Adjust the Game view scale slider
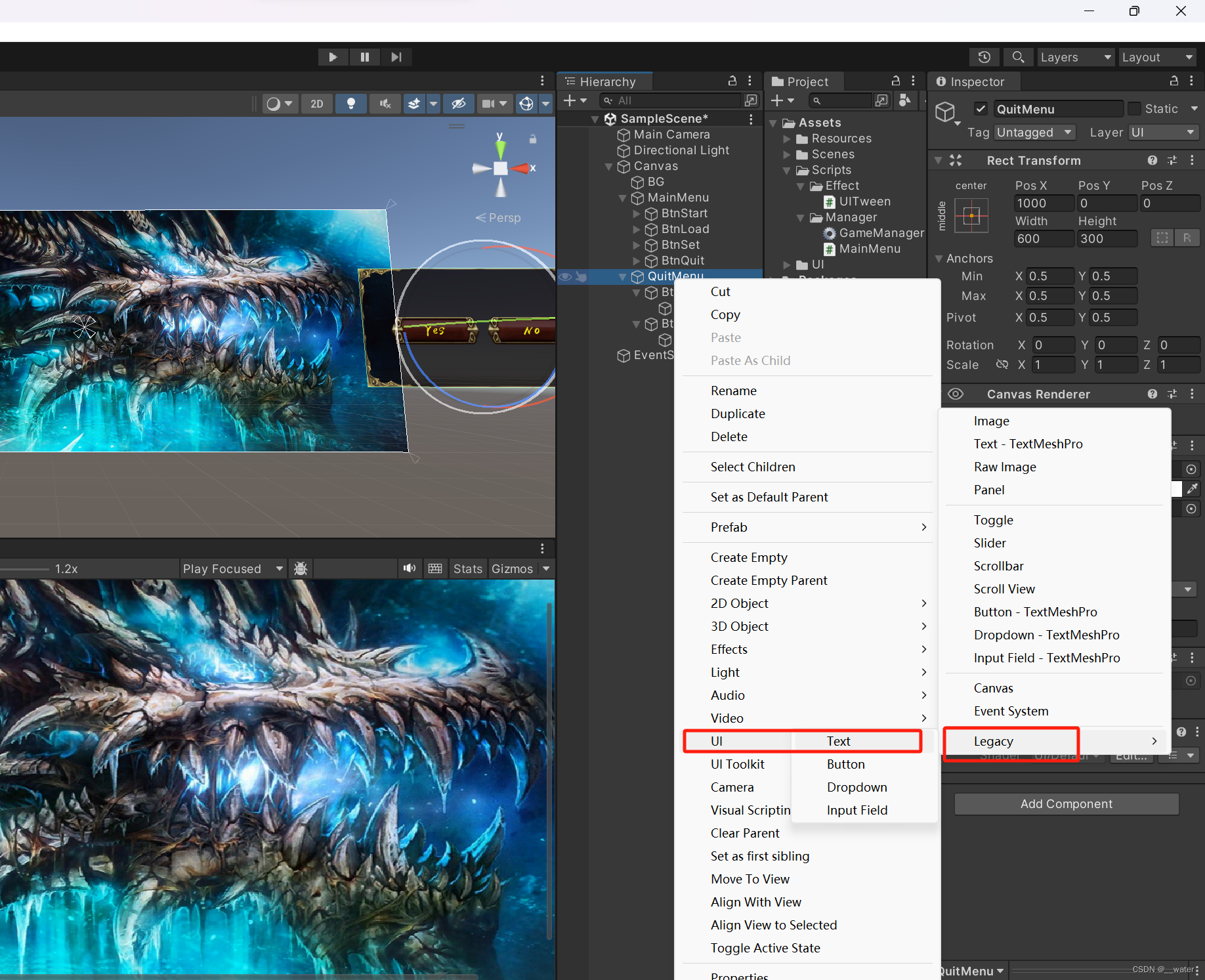Screen dimensions: 1205x980 [x=24, y=569]
